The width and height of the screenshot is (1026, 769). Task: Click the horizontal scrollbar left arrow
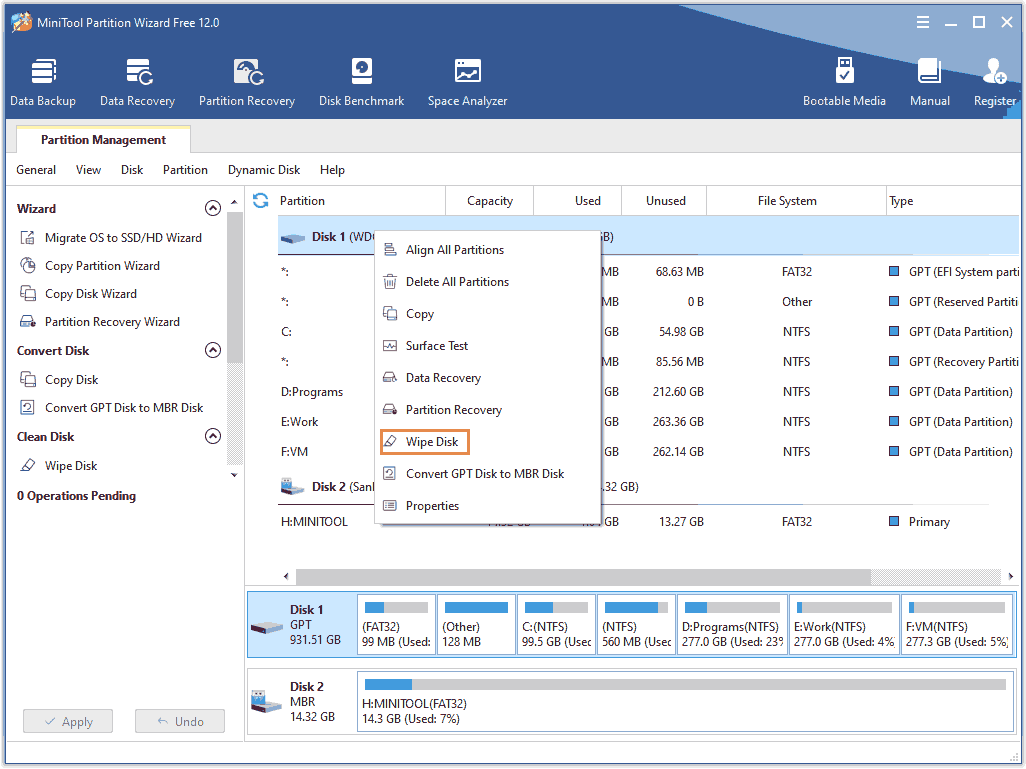click(287, 577)
